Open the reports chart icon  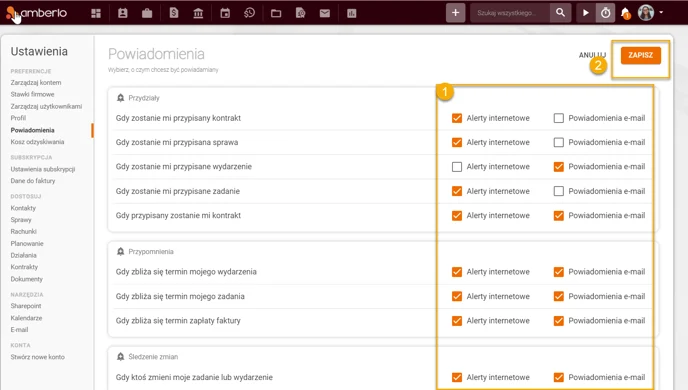[351, 13]
